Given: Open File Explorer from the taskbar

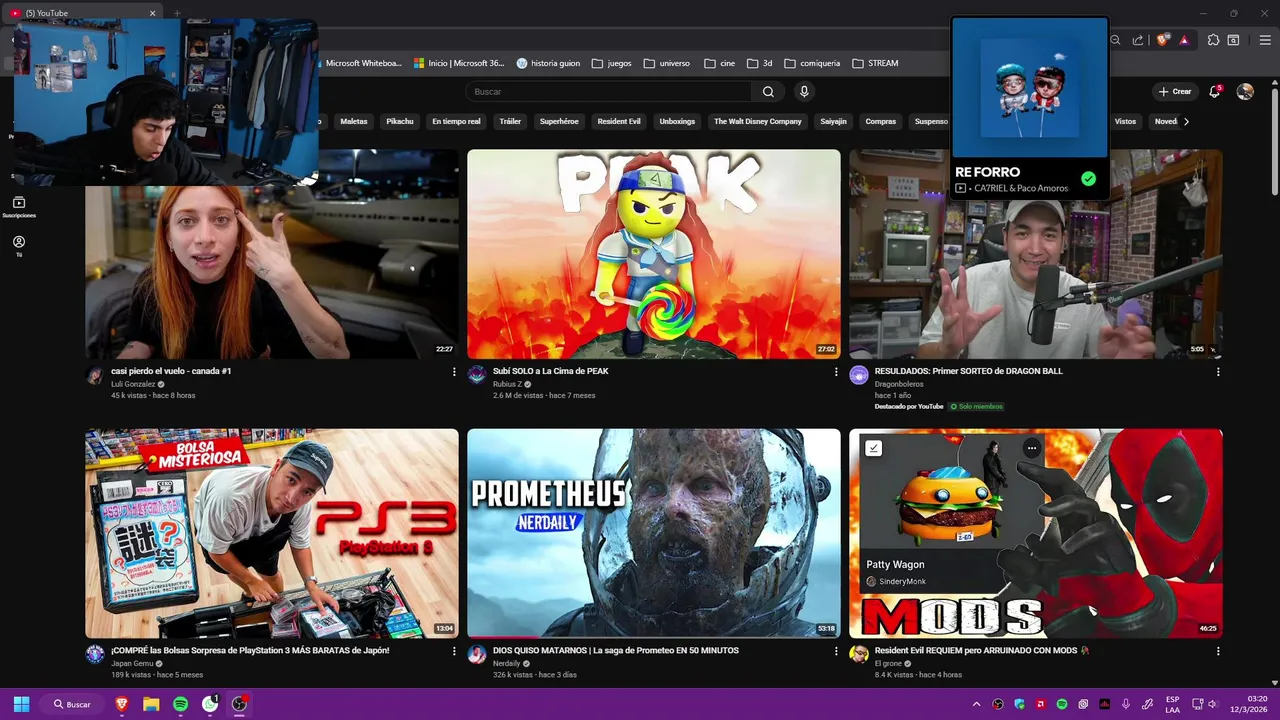Looking at the screenshot, I should click(151, 704).
